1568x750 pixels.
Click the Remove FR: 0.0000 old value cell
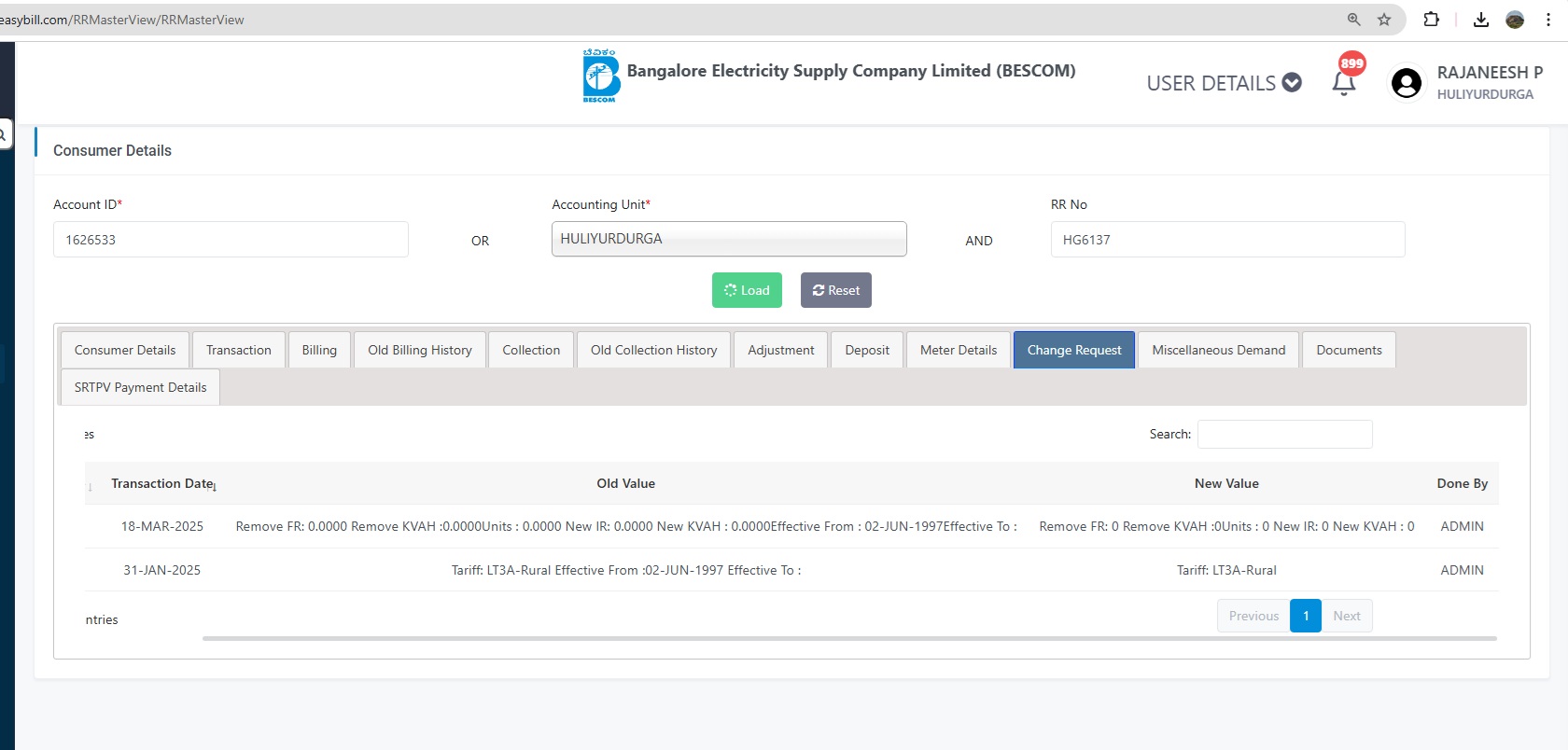click(x=626, y=526)
